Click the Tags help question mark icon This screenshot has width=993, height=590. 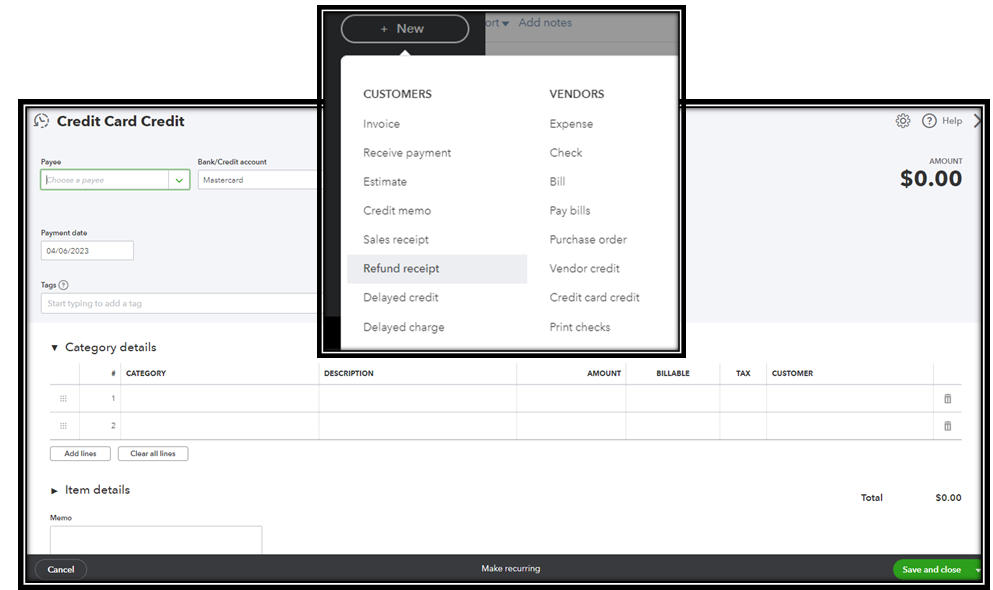[63, 285]
